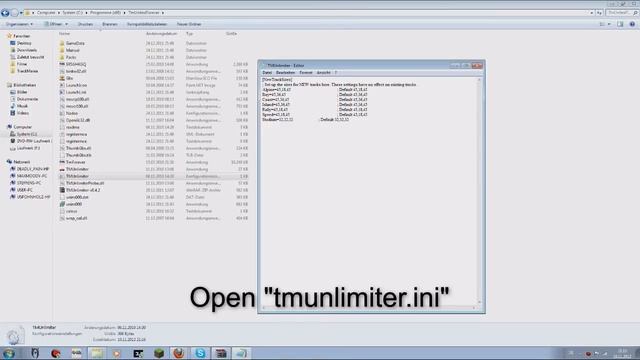640x360 pixels.
Task: Select the TmForever application icon
Action: coord(62,162)
